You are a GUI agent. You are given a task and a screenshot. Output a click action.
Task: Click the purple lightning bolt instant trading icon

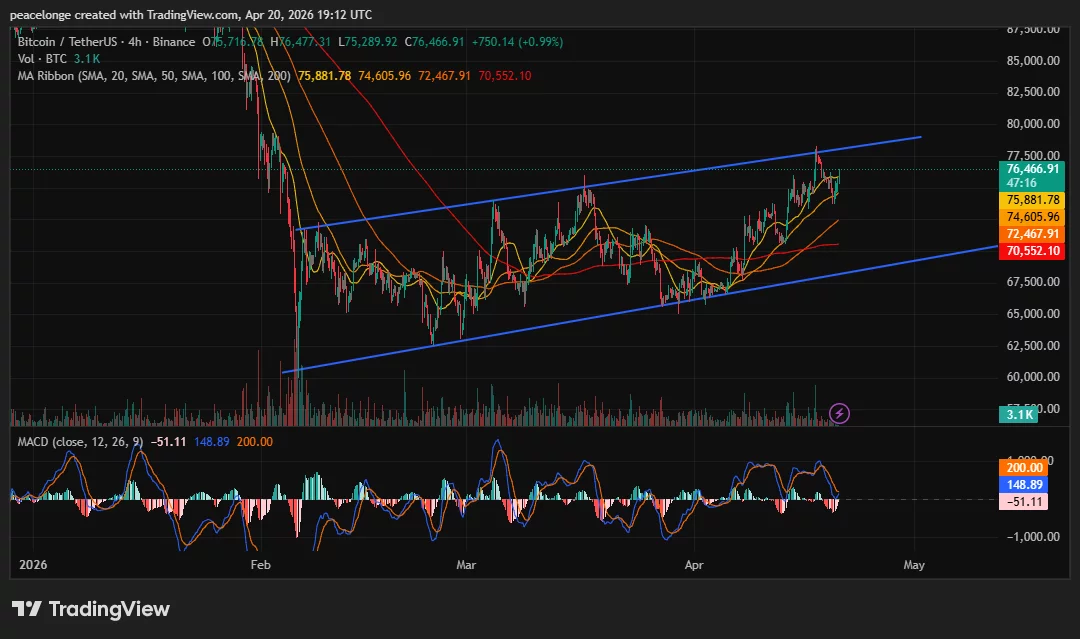coord(838,412)
